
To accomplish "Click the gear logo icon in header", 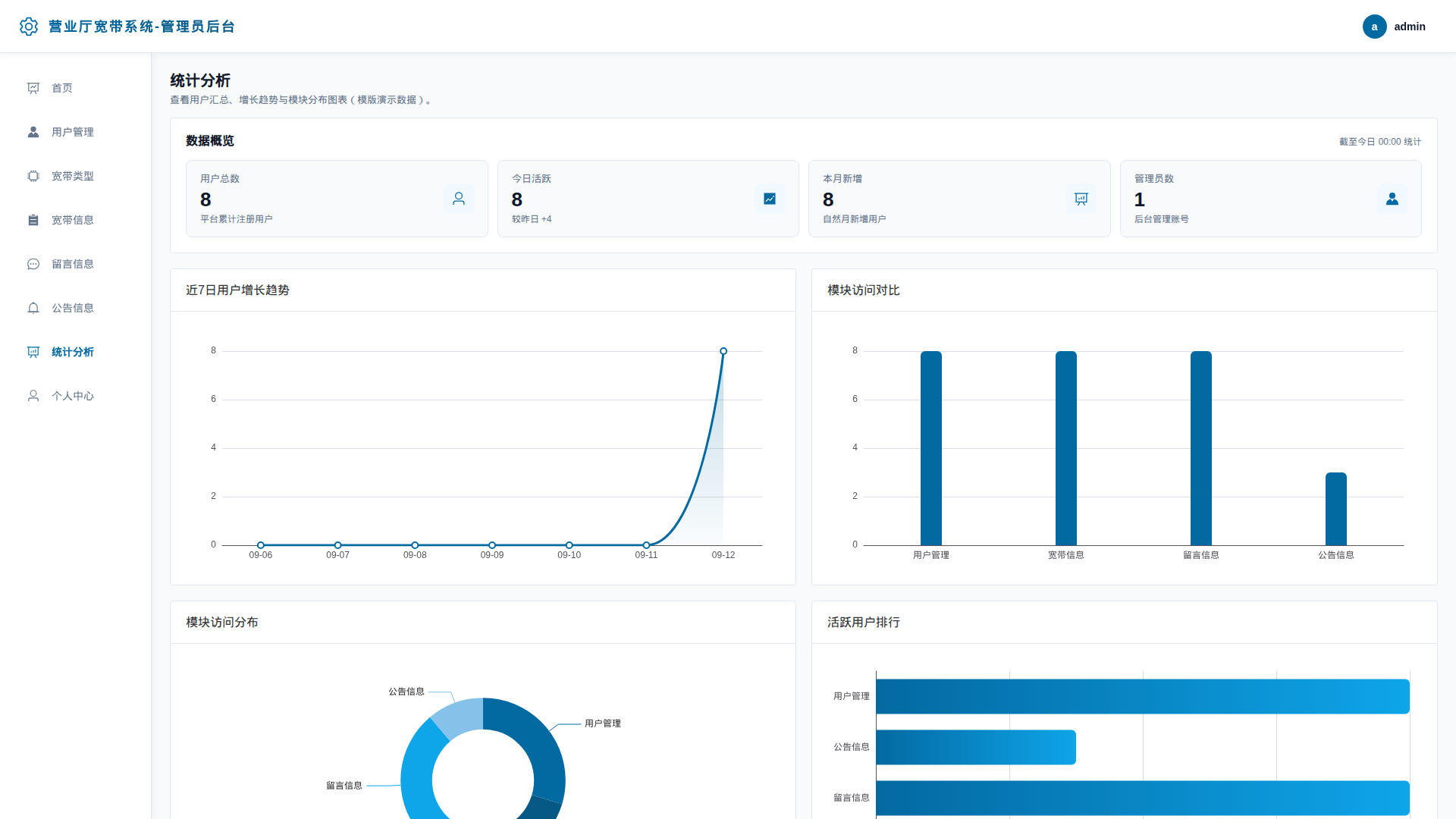I will point(29,27).
